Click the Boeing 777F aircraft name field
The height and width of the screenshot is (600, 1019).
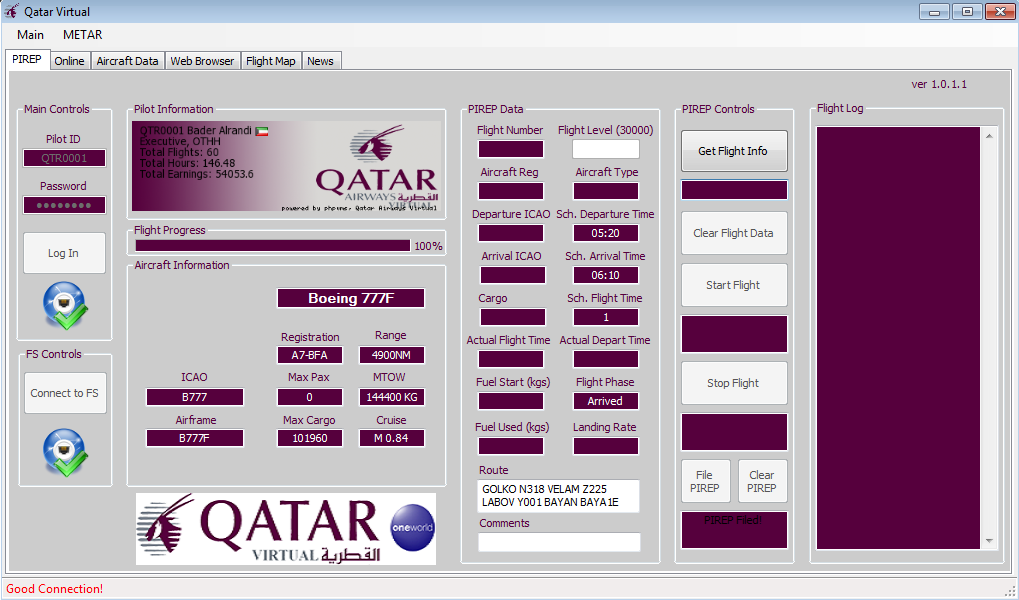click(351, 298)
